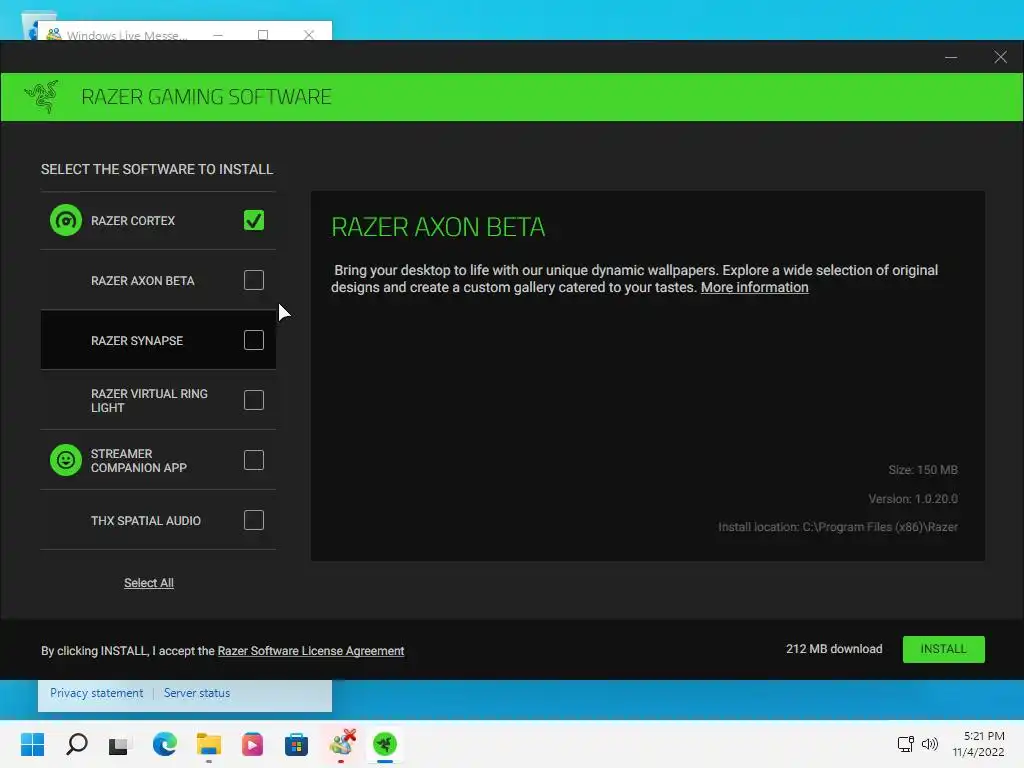1024x768 pixels.
Task: Click the green INSTALL button
Action: point(943,649)
